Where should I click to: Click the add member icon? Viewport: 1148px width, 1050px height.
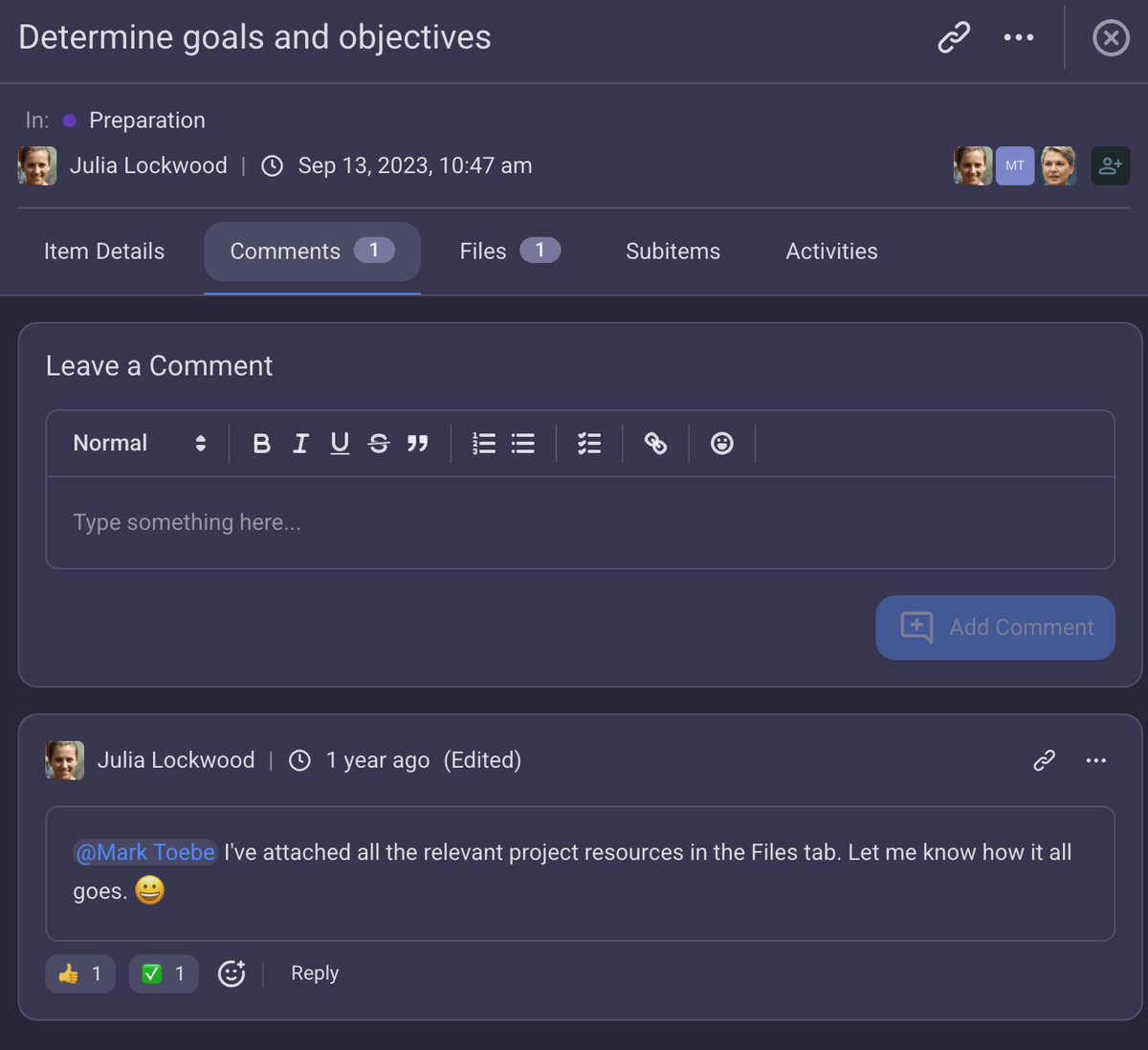(1110, 165)
